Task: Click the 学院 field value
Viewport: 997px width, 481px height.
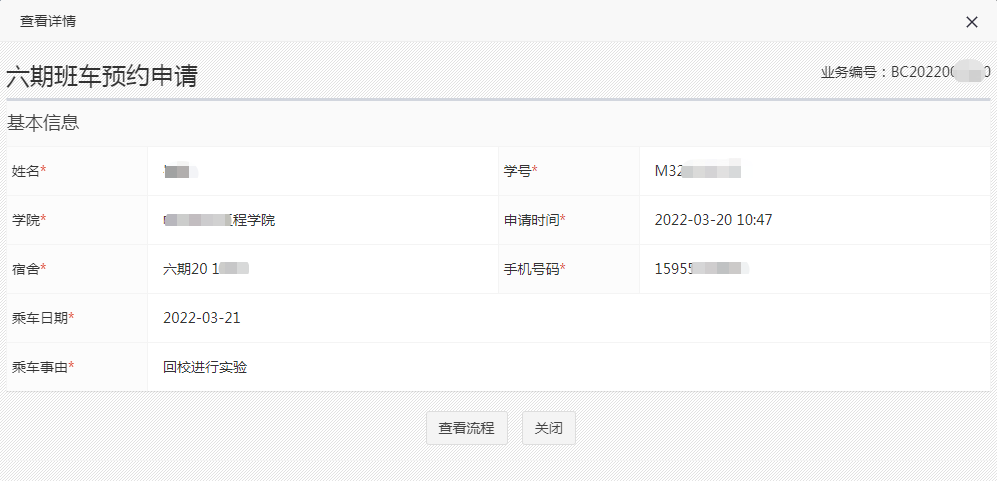Action: click(219, 220)
